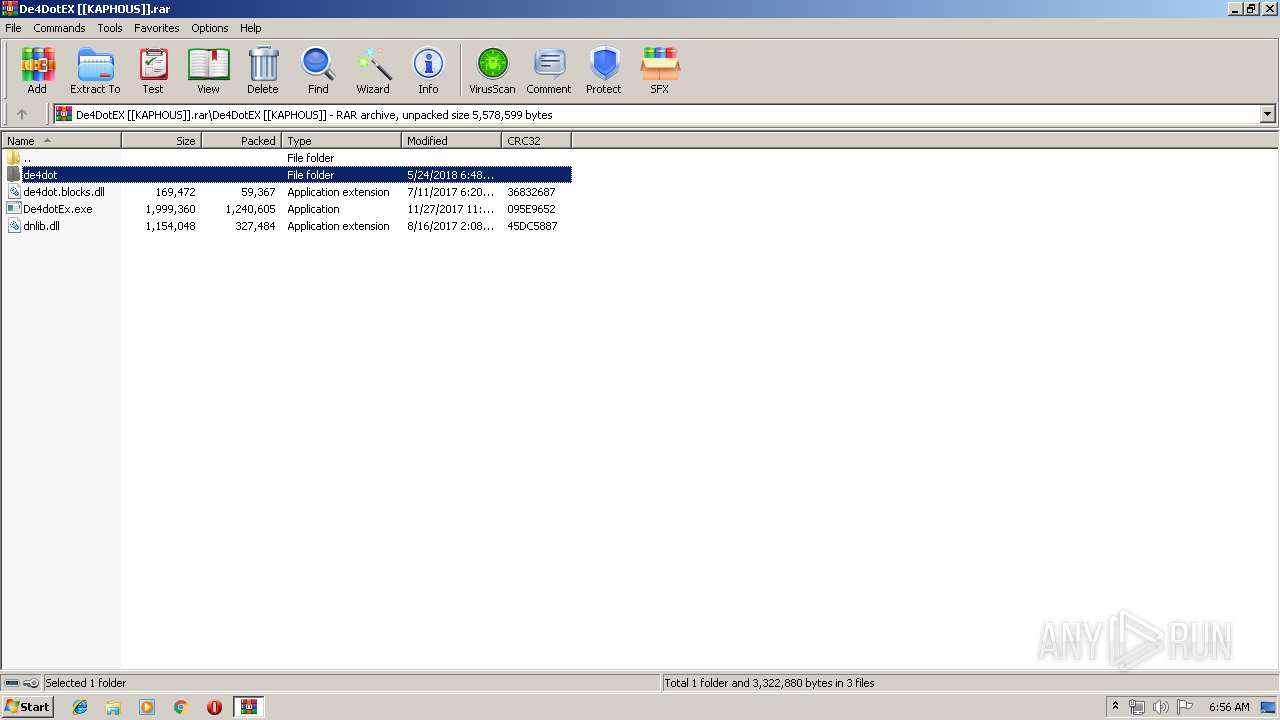Open the Action Center flag icon
Viewport: 1280px width, 720px height.
(1185, 707)
